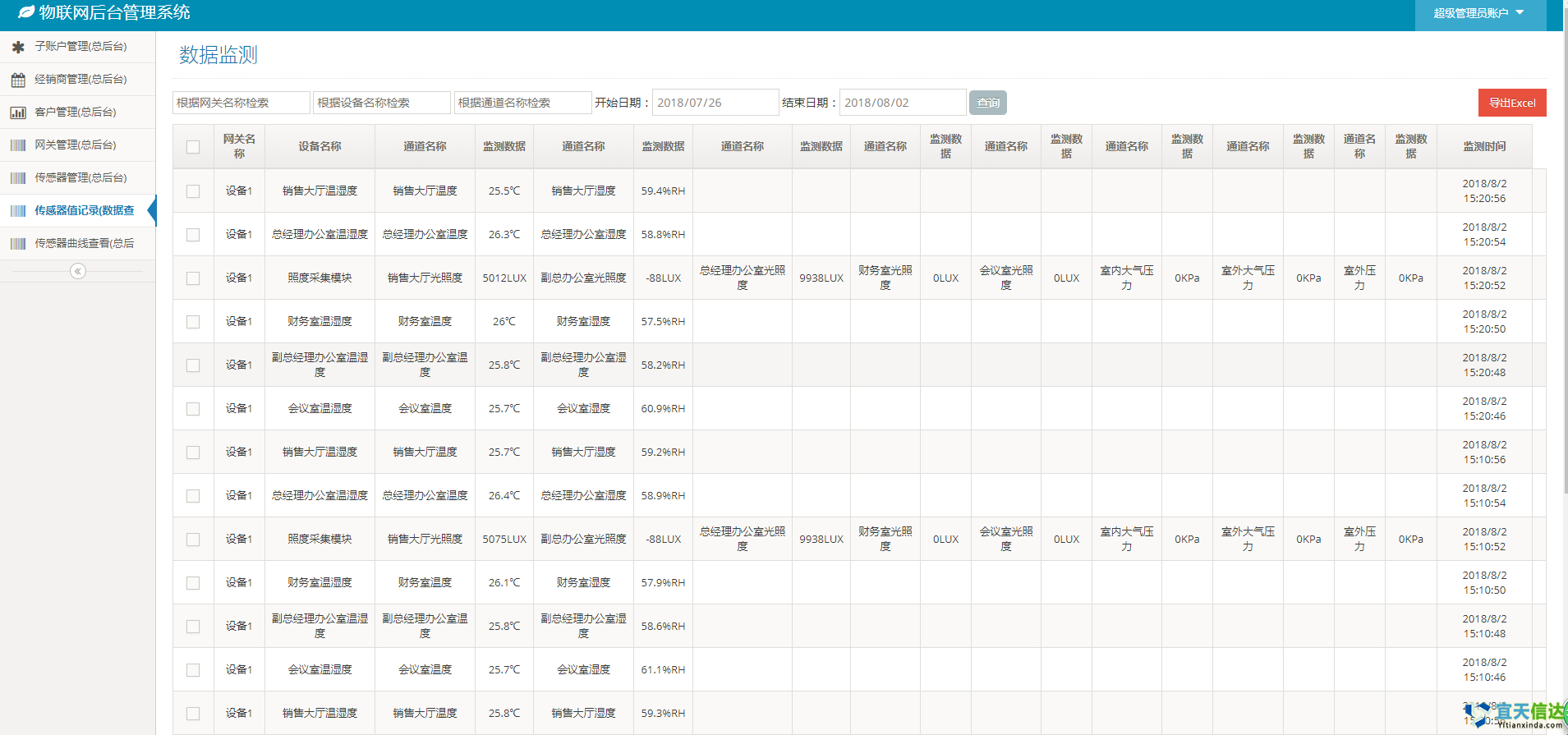Open 传感器值记录 menu item
Screen dimensions: 1568x735
pos(84,211)
